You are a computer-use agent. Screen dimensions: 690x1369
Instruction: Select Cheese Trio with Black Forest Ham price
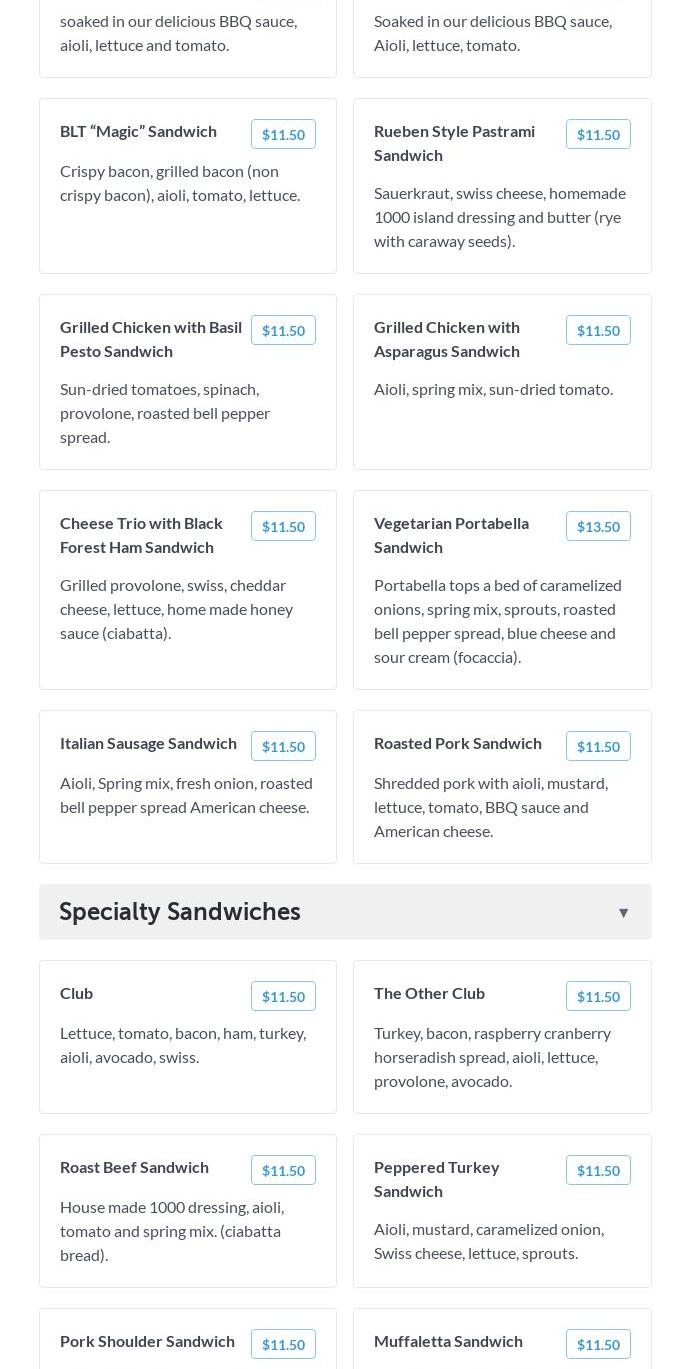point(283,526)
